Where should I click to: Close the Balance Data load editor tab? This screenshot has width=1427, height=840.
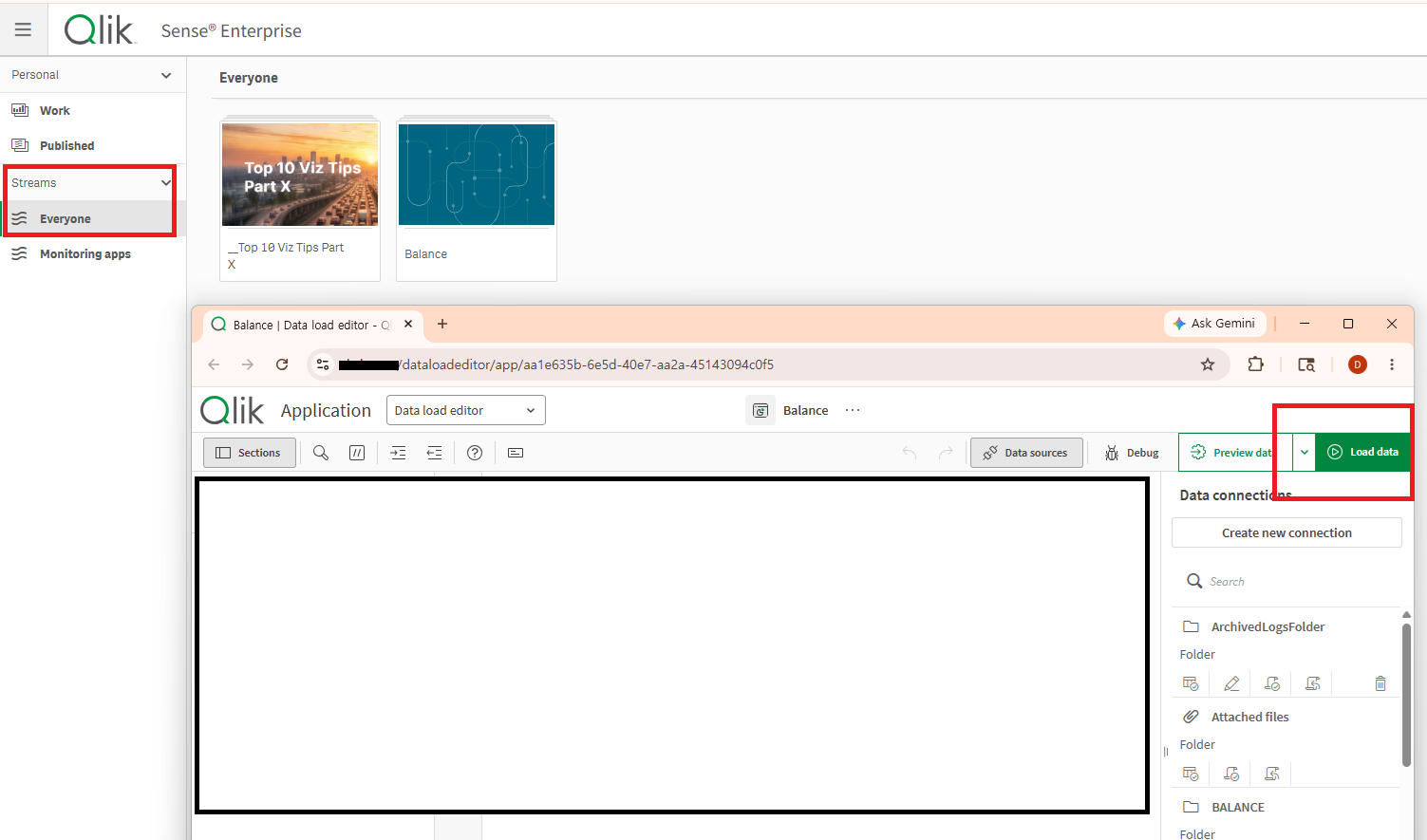coord(408,324)
